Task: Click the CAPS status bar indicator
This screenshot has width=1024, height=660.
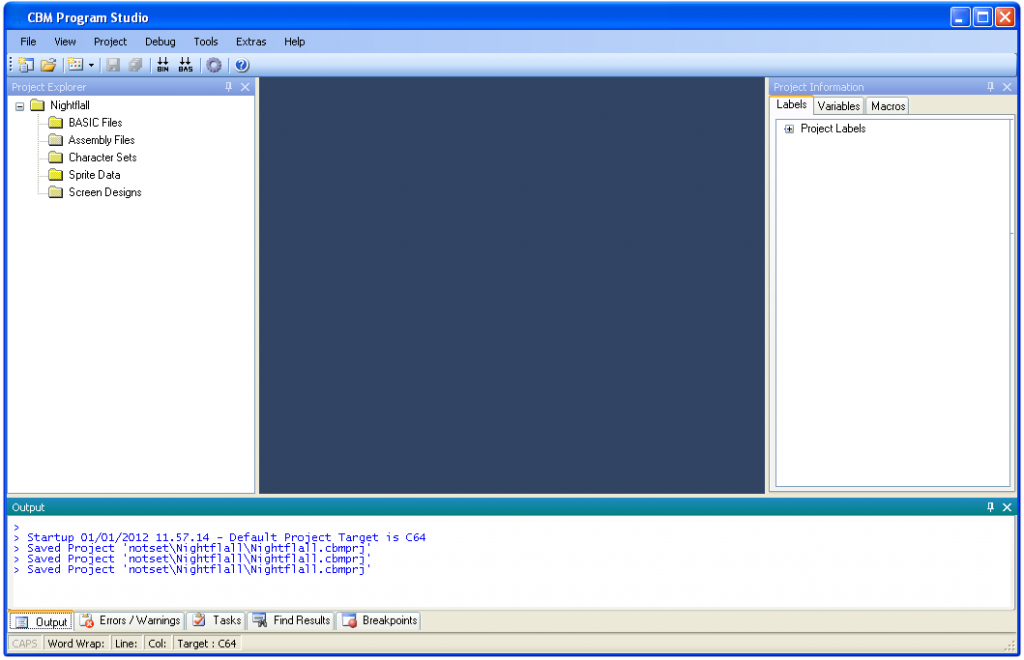Action: [25, 644]
